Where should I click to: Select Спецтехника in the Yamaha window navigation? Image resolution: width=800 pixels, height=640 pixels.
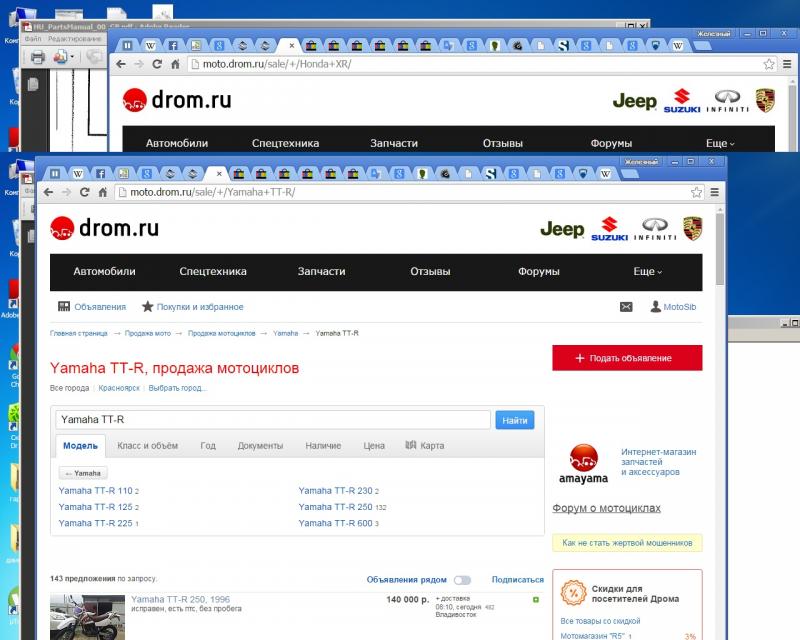[x=213, y=272]
